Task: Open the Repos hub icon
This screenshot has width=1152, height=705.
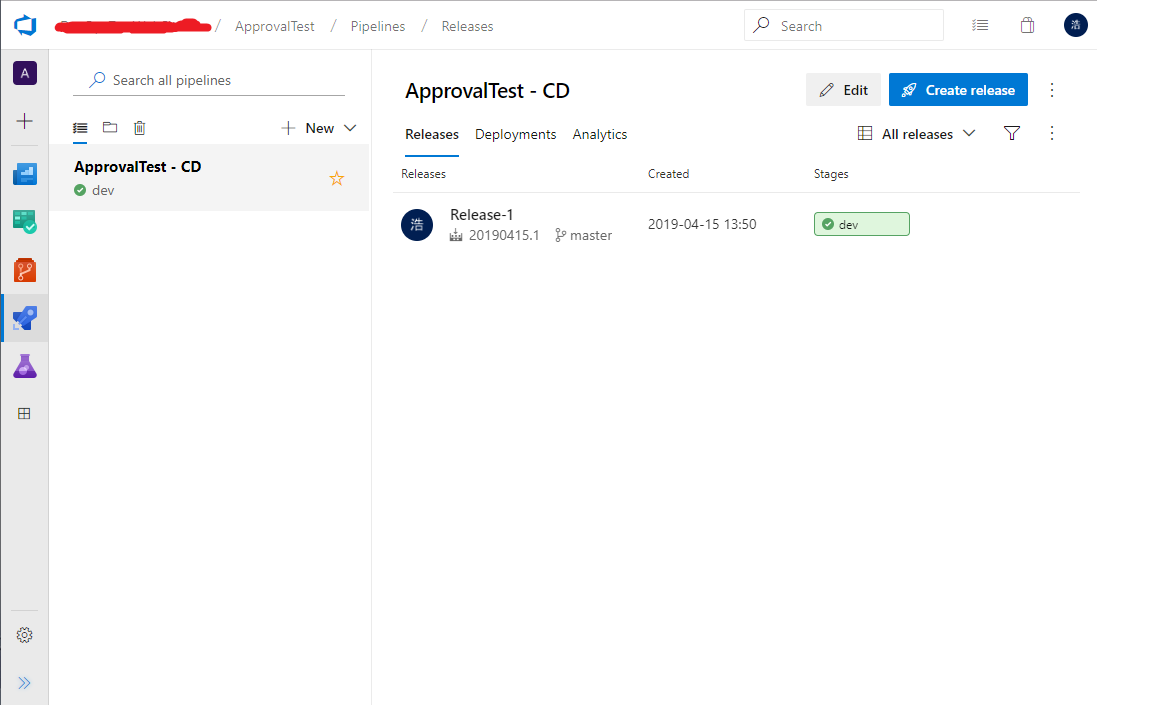Action: coord(25,270)
